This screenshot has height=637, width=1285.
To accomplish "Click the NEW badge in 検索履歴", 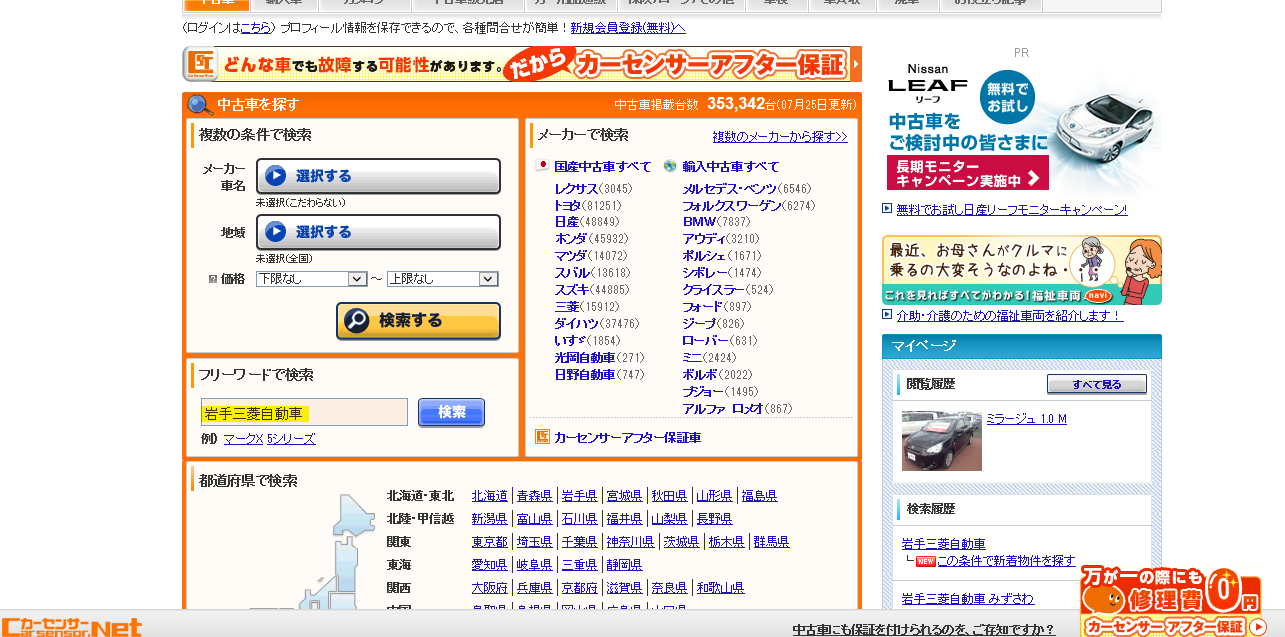I will point(925,561).
